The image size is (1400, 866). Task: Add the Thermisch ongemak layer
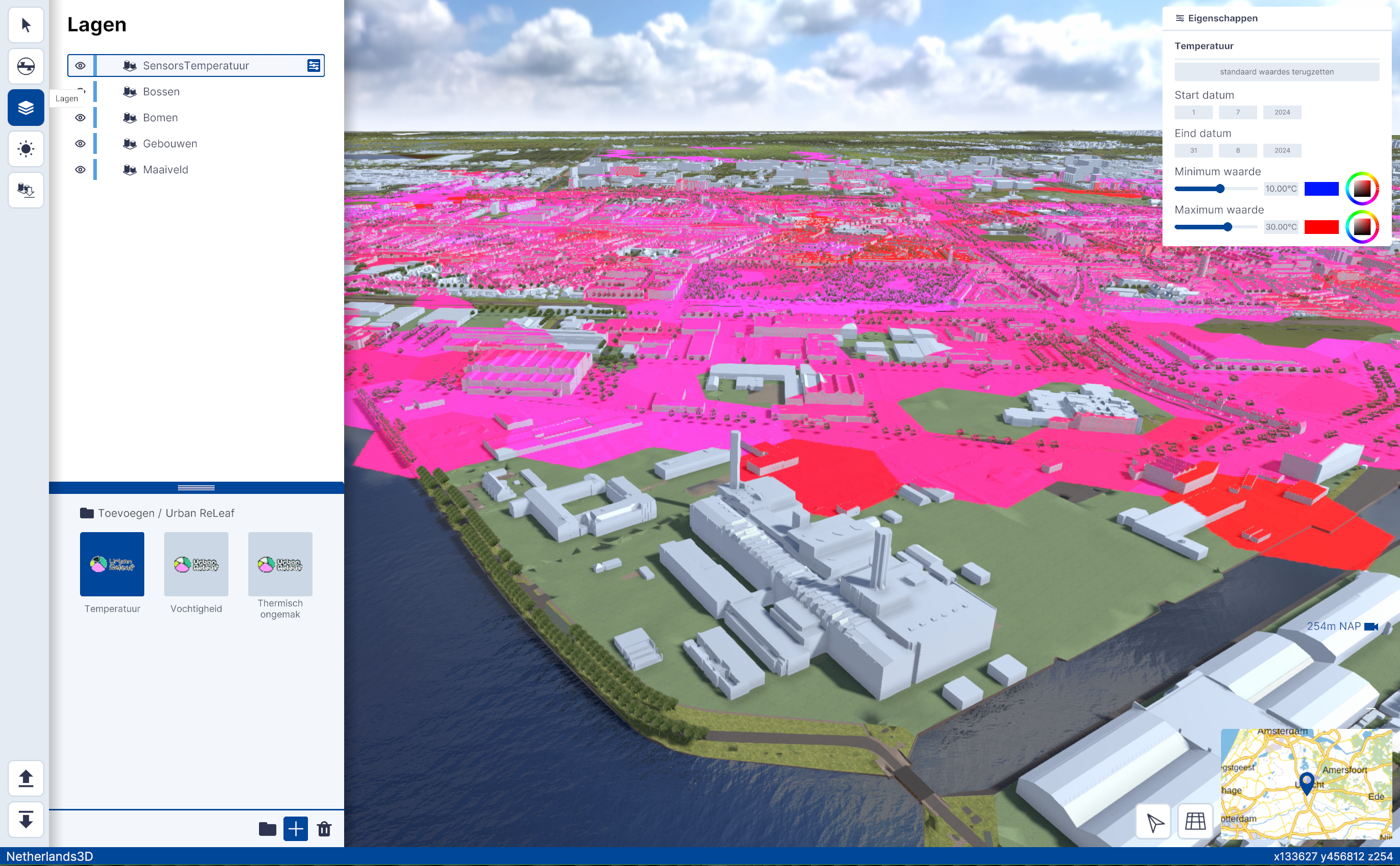(280, 564)
